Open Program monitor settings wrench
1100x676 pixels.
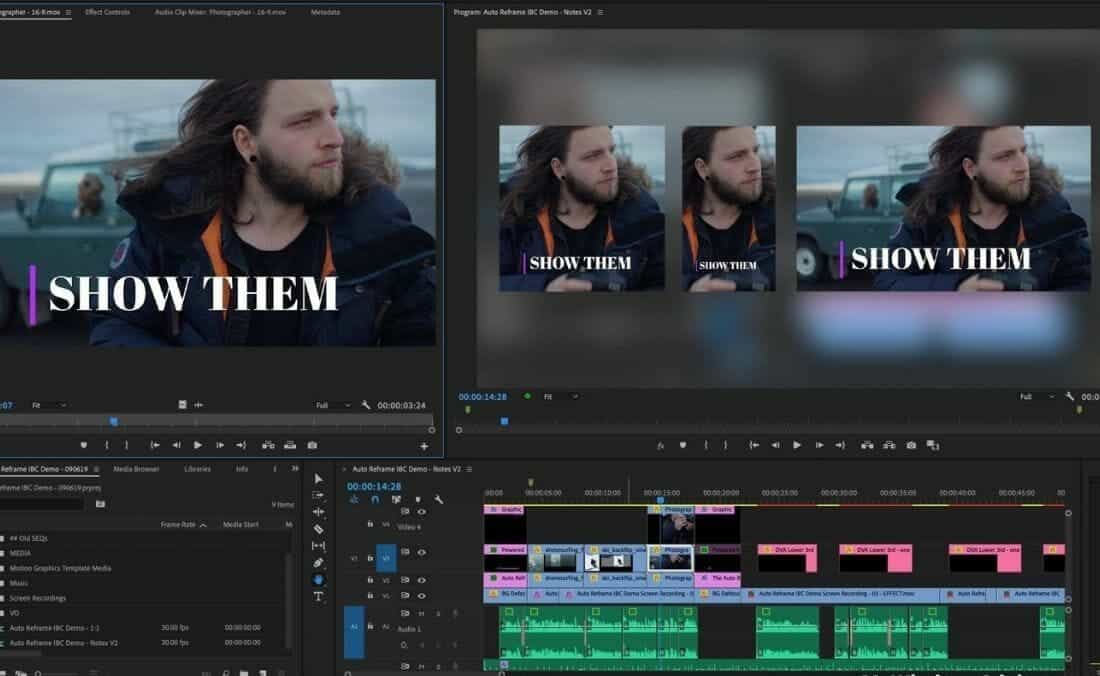[x=1070, y=397]
